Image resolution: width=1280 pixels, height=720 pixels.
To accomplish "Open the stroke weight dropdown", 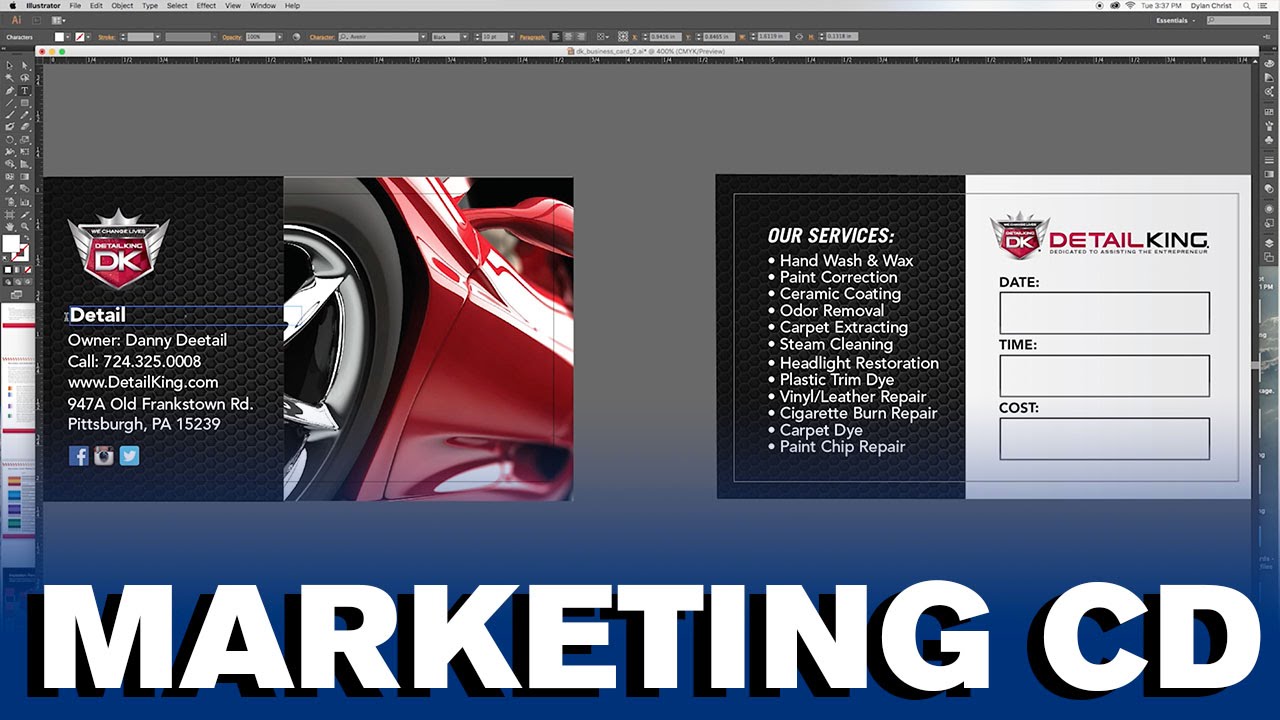I will coord(158,37).
